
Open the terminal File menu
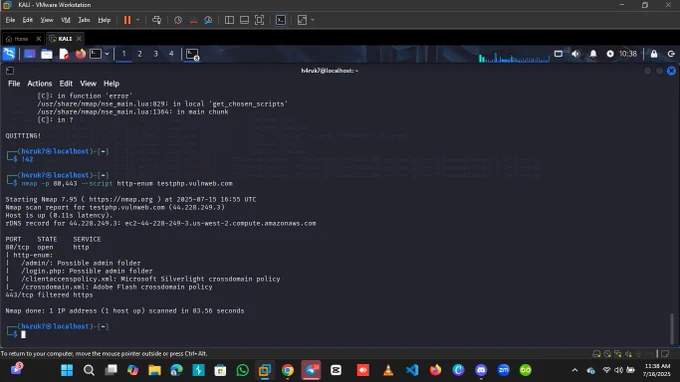click(x=14, y=83)
